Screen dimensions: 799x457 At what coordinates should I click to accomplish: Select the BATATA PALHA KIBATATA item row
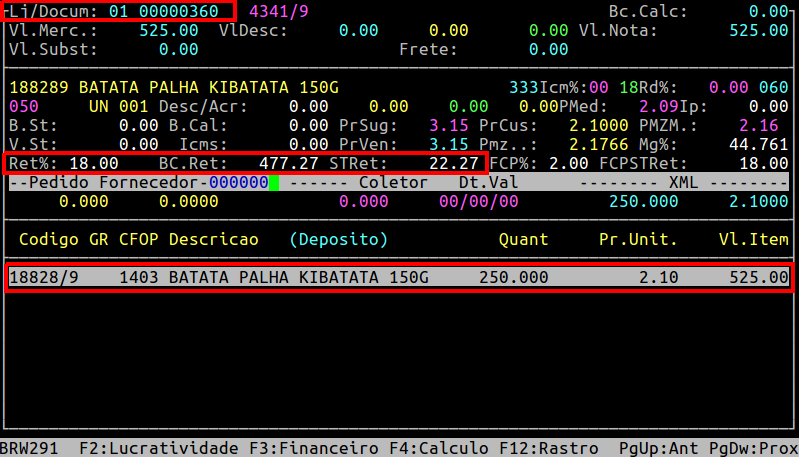[398, 277]
